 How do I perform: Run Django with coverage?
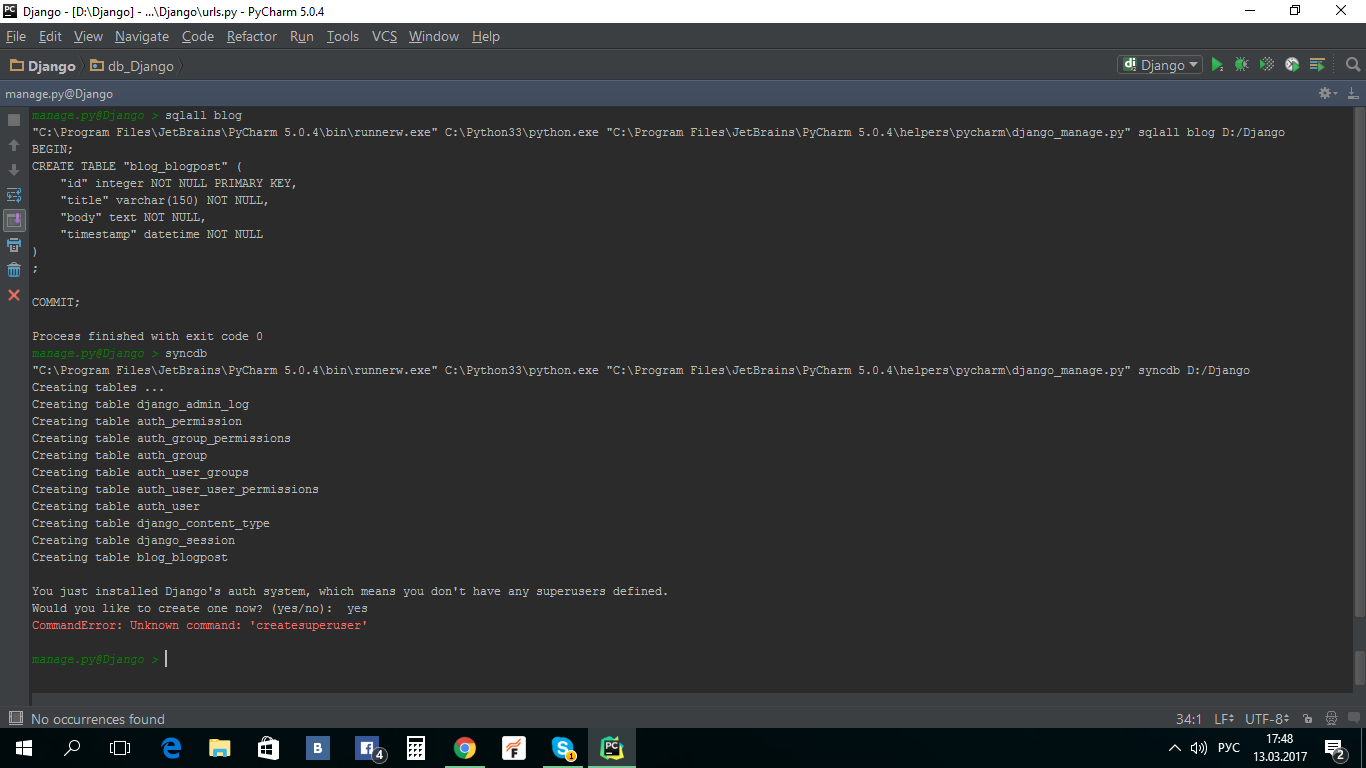click(x=1267, y=65)
